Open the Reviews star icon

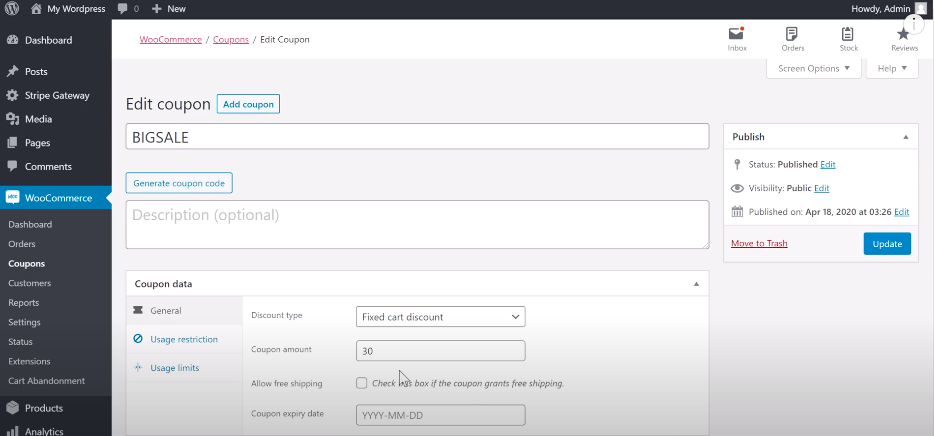point(904,35)
